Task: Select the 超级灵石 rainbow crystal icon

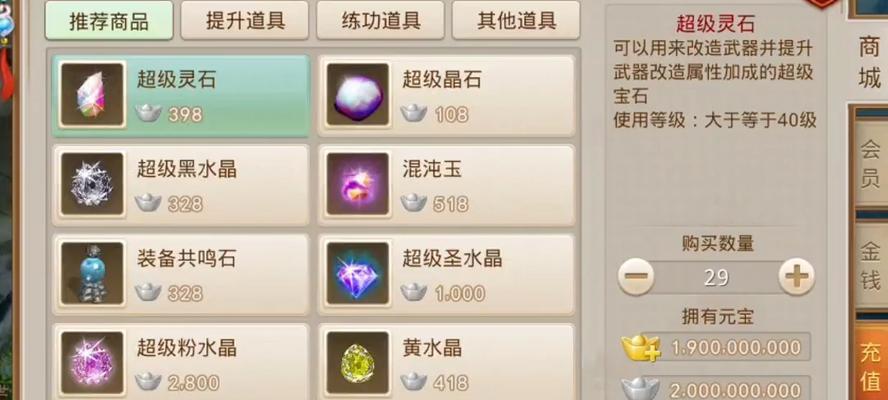Action: click(x=92, y=94)
